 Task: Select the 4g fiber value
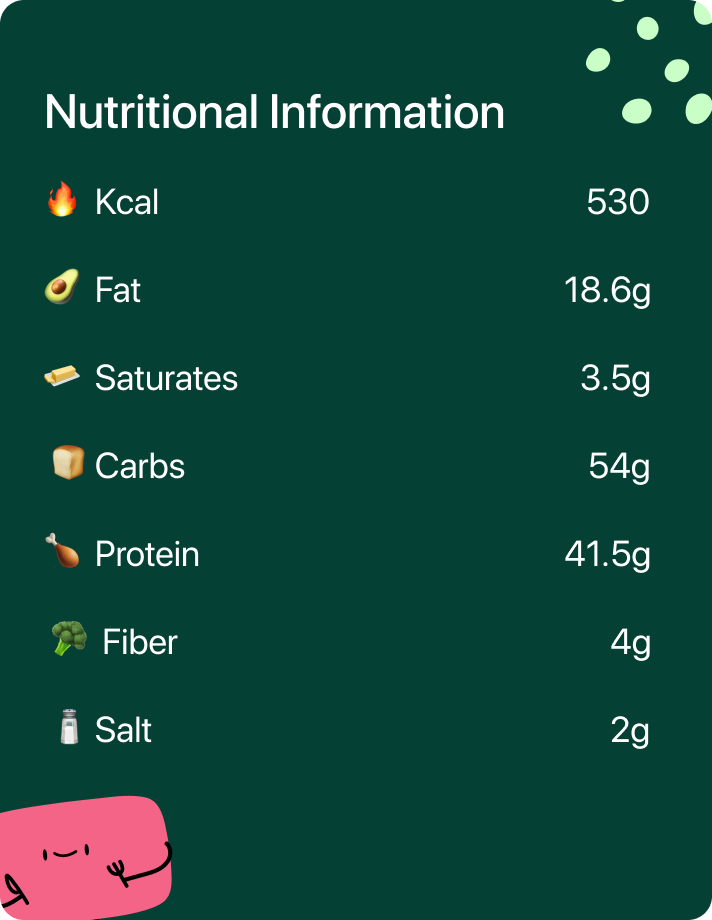[630, 642]
